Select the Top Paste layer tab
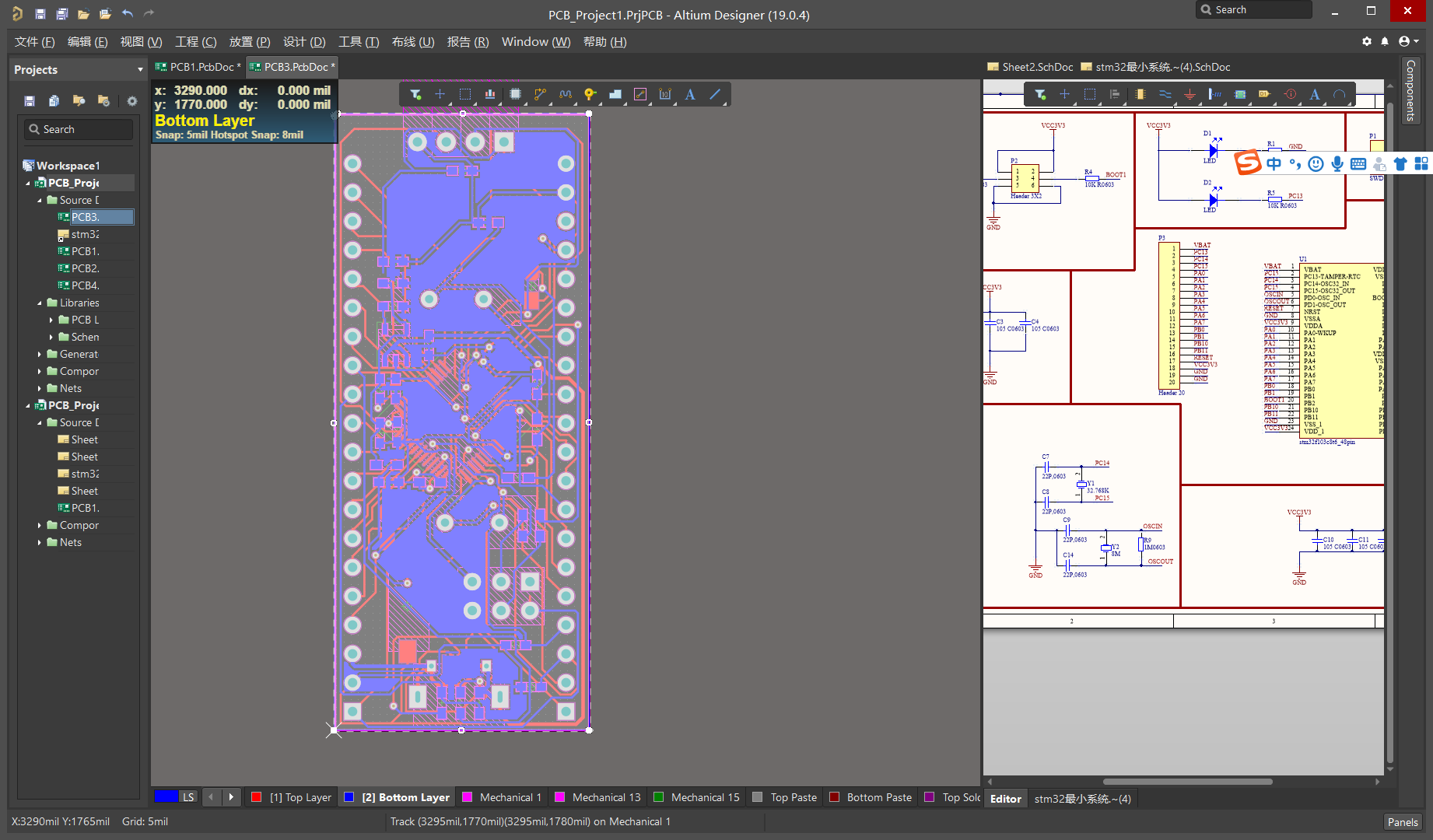The height and width of the screenshot is (840, 1433). pyautogui.click(x=786, y=797)
